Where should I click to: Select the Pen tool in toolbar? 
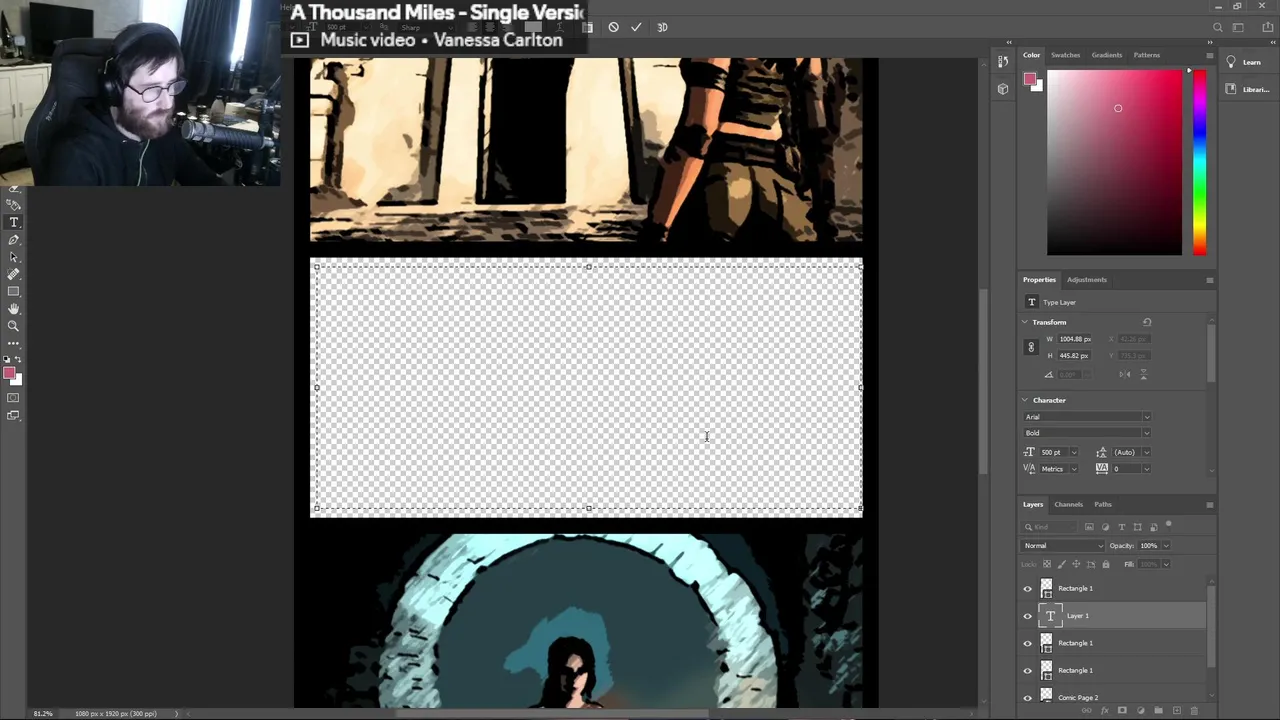coord(14,240)
